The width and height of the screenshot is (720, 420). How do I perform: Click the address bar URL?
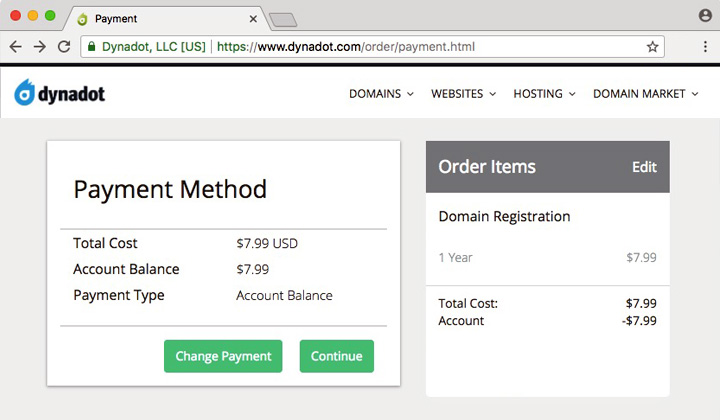tap(346, 47)
